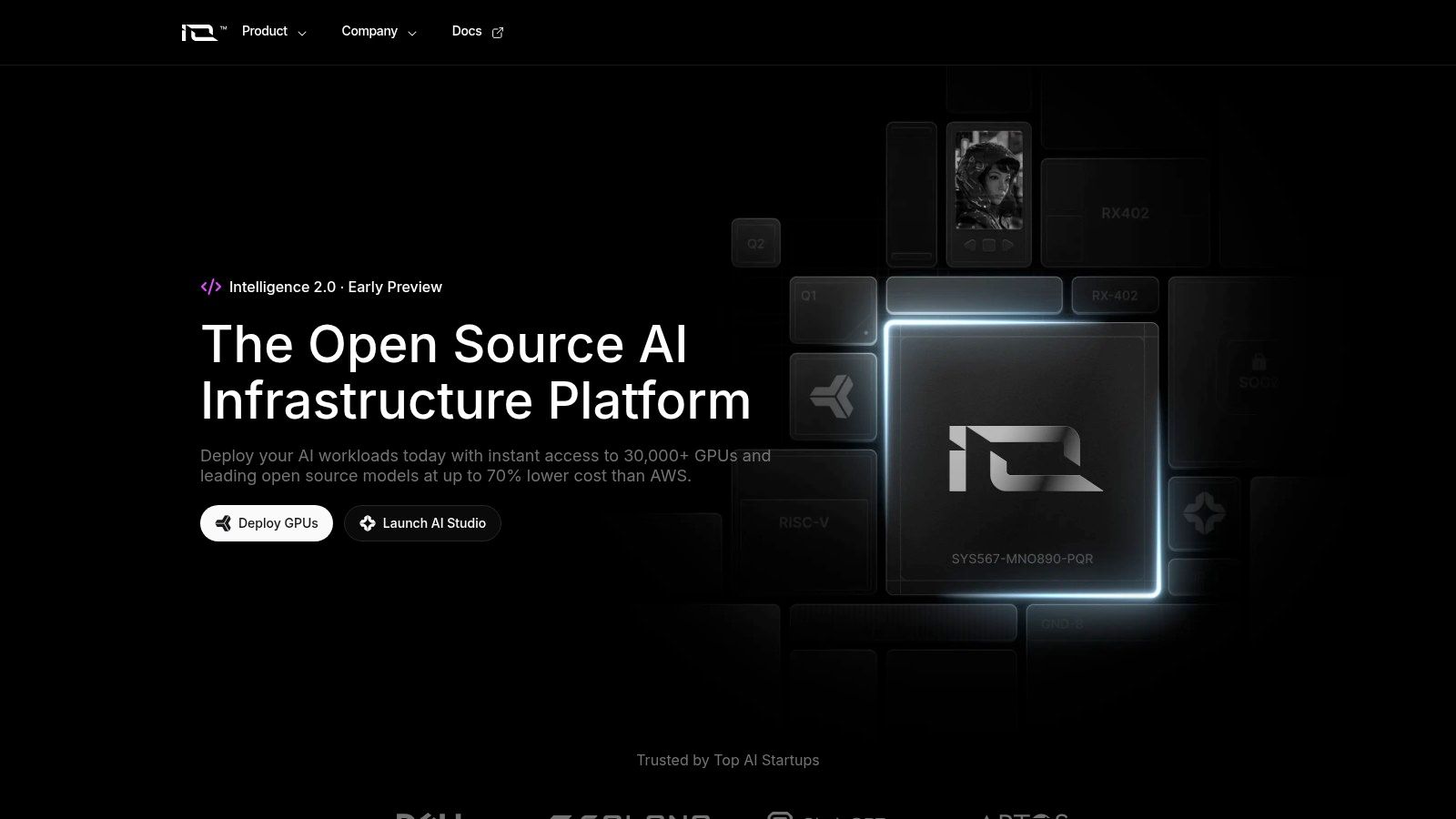Click the purple code icon next to Intelligence 2.0

[210, 287]
